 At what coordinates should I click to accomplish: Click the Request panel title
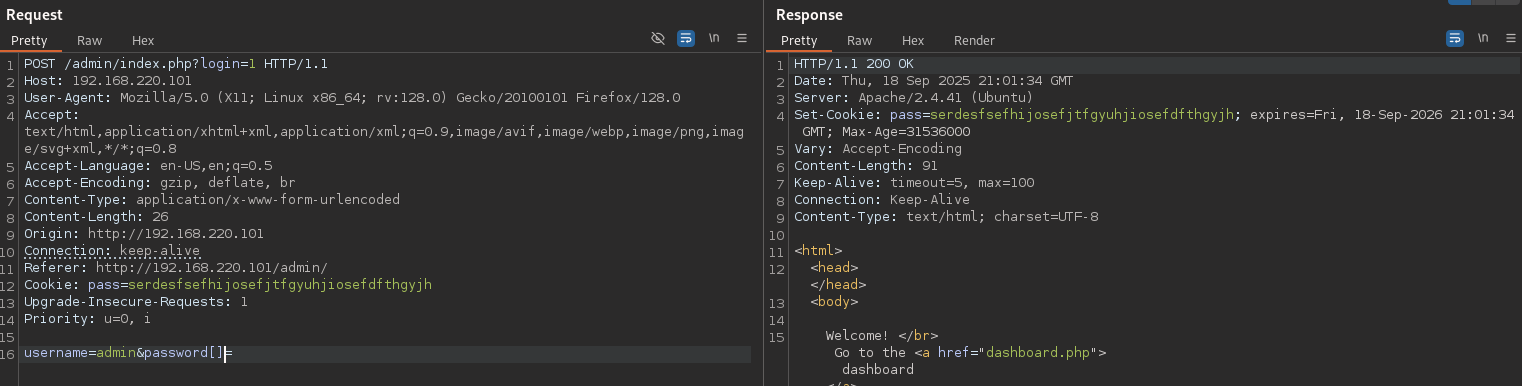coord(34,15)
